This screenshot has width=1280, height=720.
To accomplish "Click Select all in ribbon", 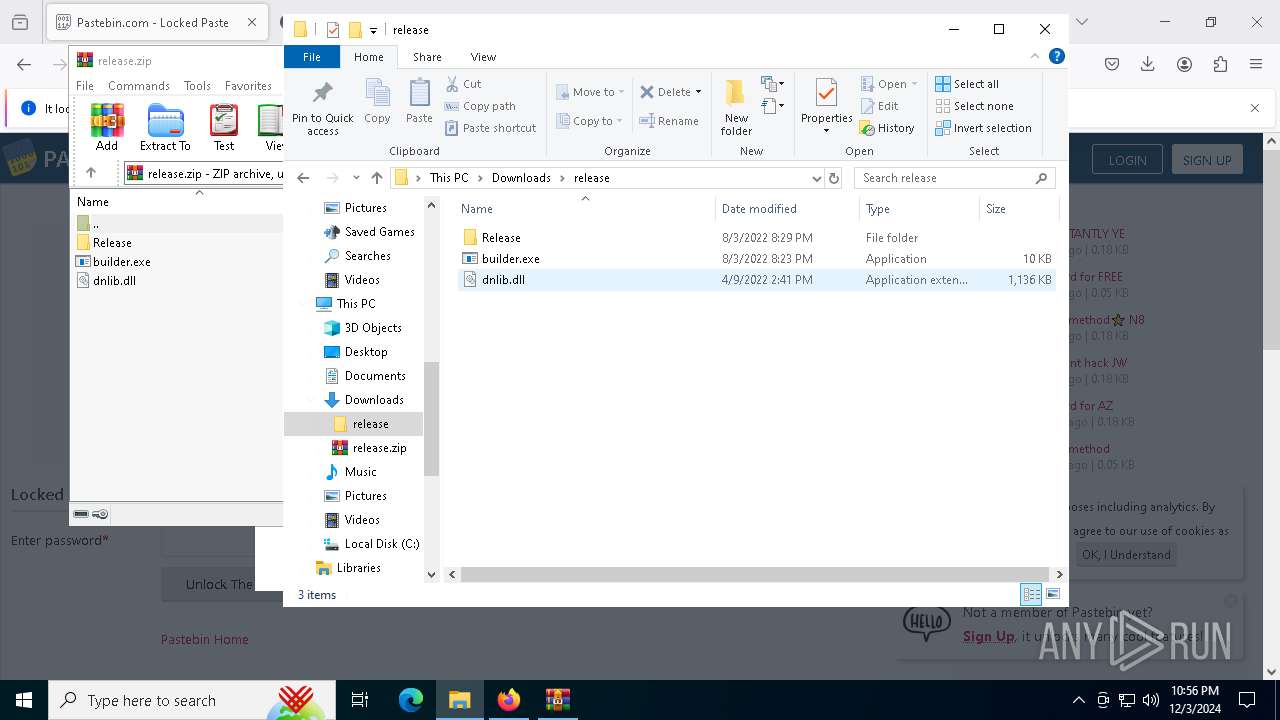I will (967, 84).
